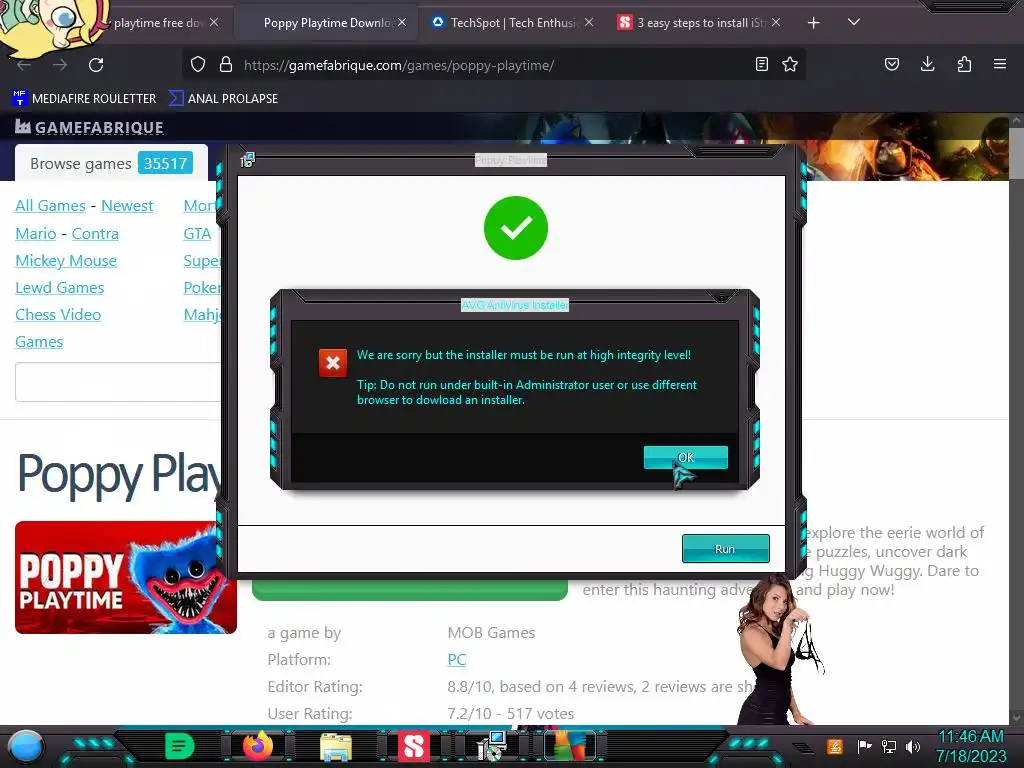Click the Poppy Playtime cover thumbnail
This screenshot has width=1024, height=768.
pos(125,577)
